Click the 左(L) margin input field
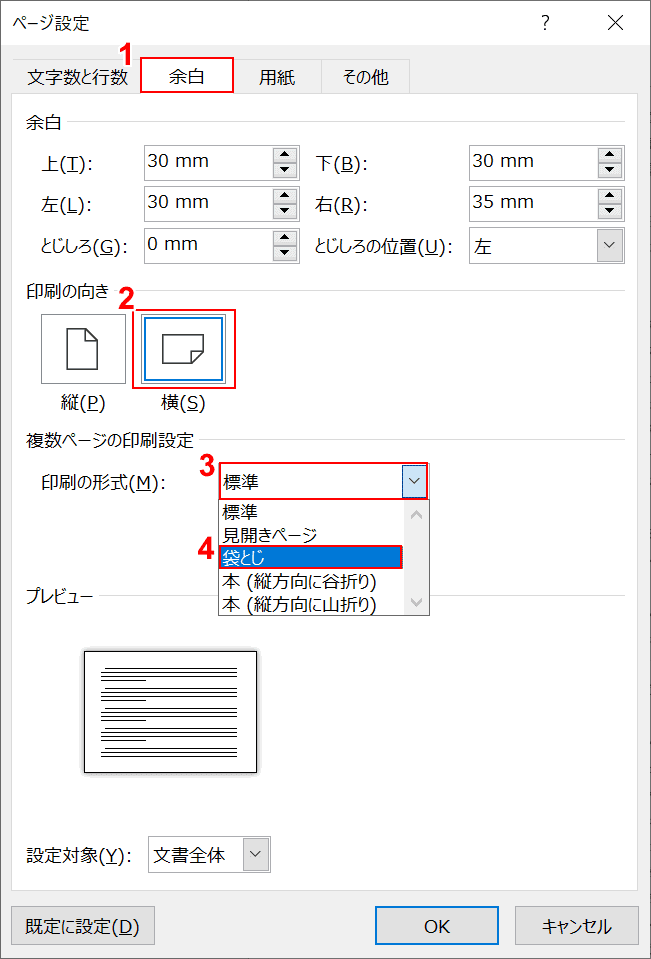This screenshot has width=651, height=959. coord(207,204)
